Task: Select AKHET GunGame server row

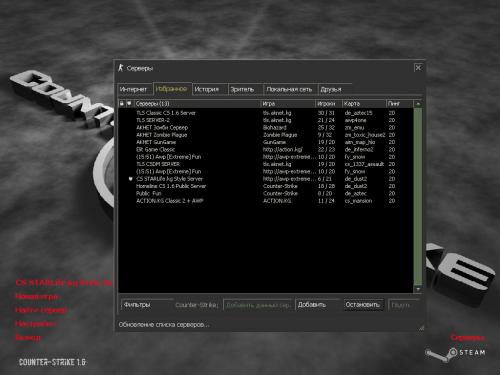Action: click(266, 142)
